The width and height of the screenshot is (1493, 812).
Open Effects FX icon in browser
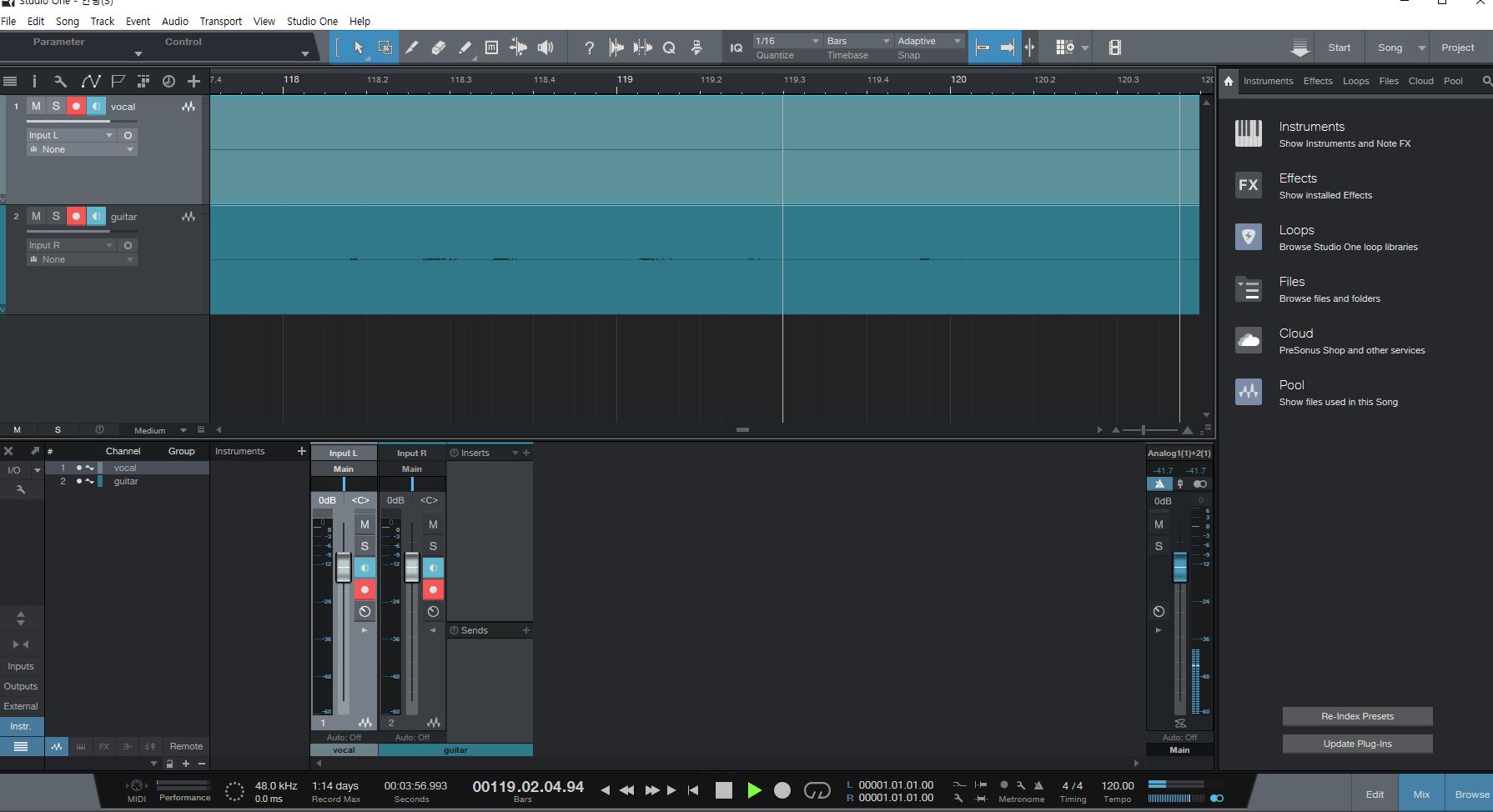[x=1249, y=185]
